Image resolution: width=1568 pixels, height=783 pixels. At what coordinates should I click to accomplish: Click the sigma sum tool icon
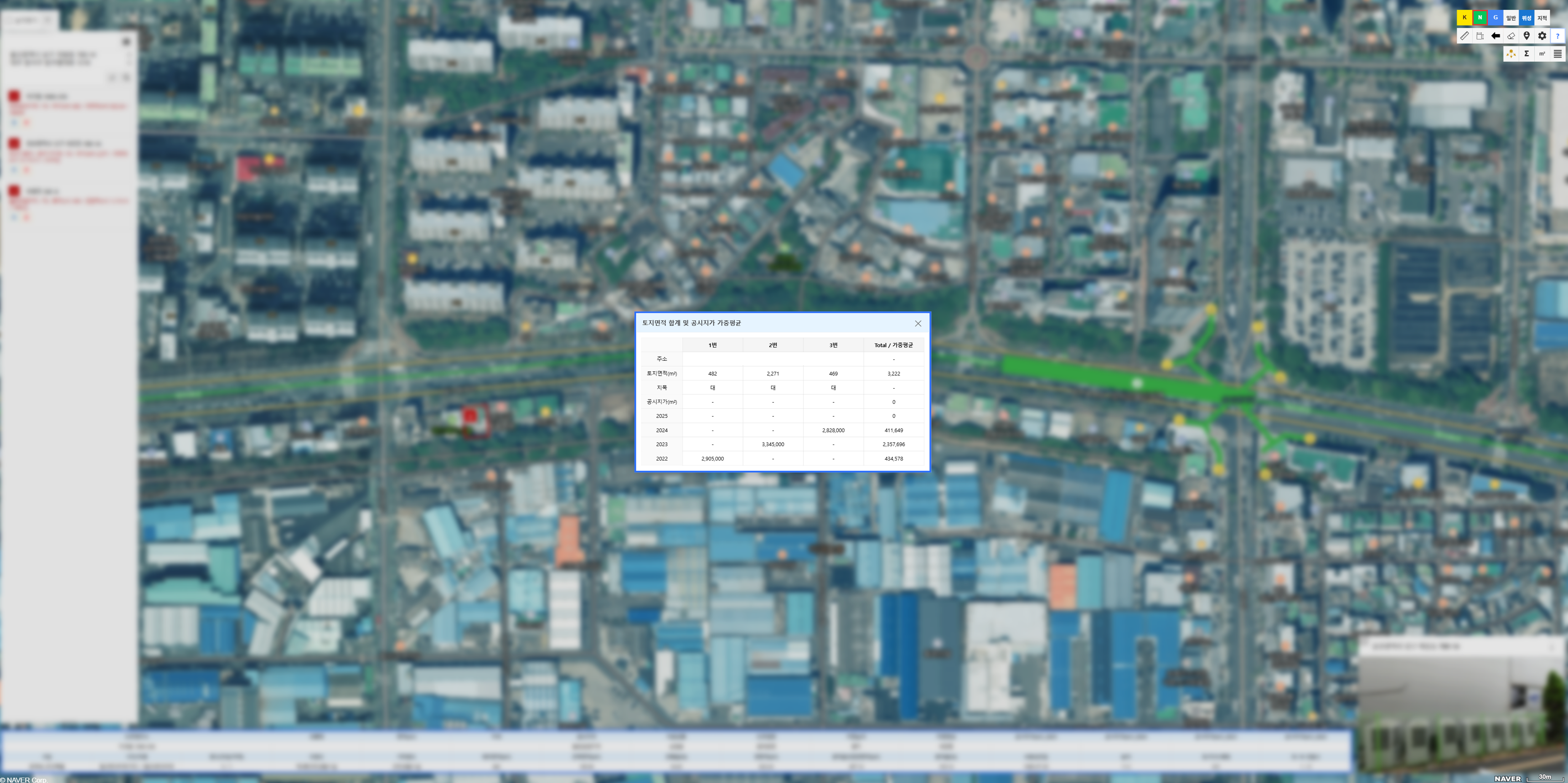point(1527,53)
